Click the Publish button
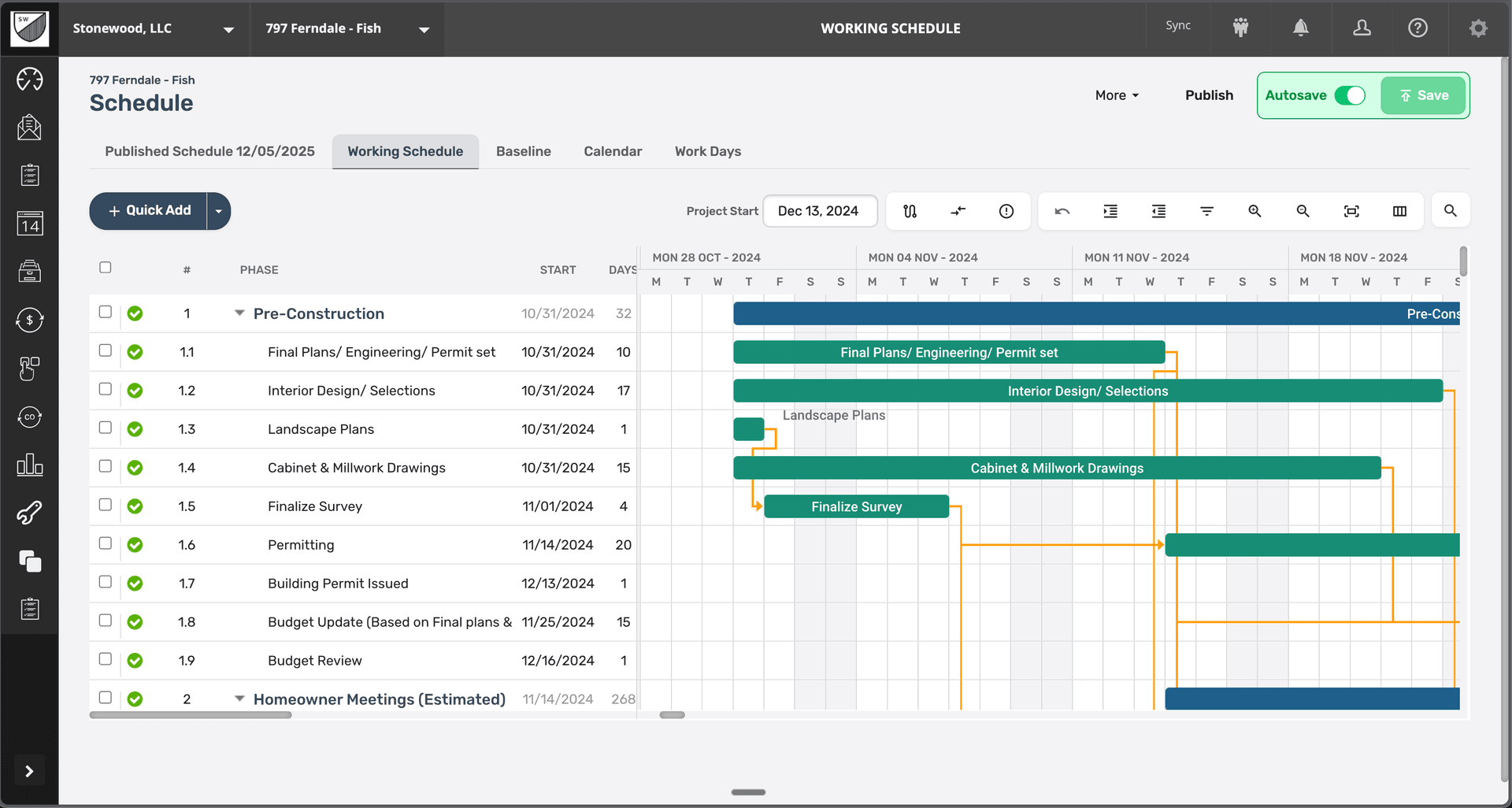The height and width of the screenshot is (808, 1512). 1210,95
